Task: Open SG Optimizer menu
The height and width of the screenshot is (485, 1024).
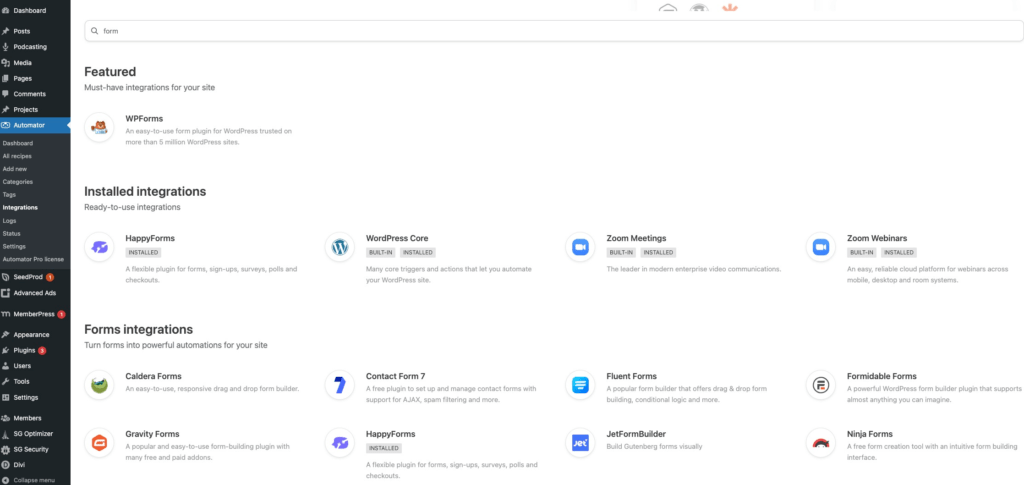Action: click(x=35, y=433)
